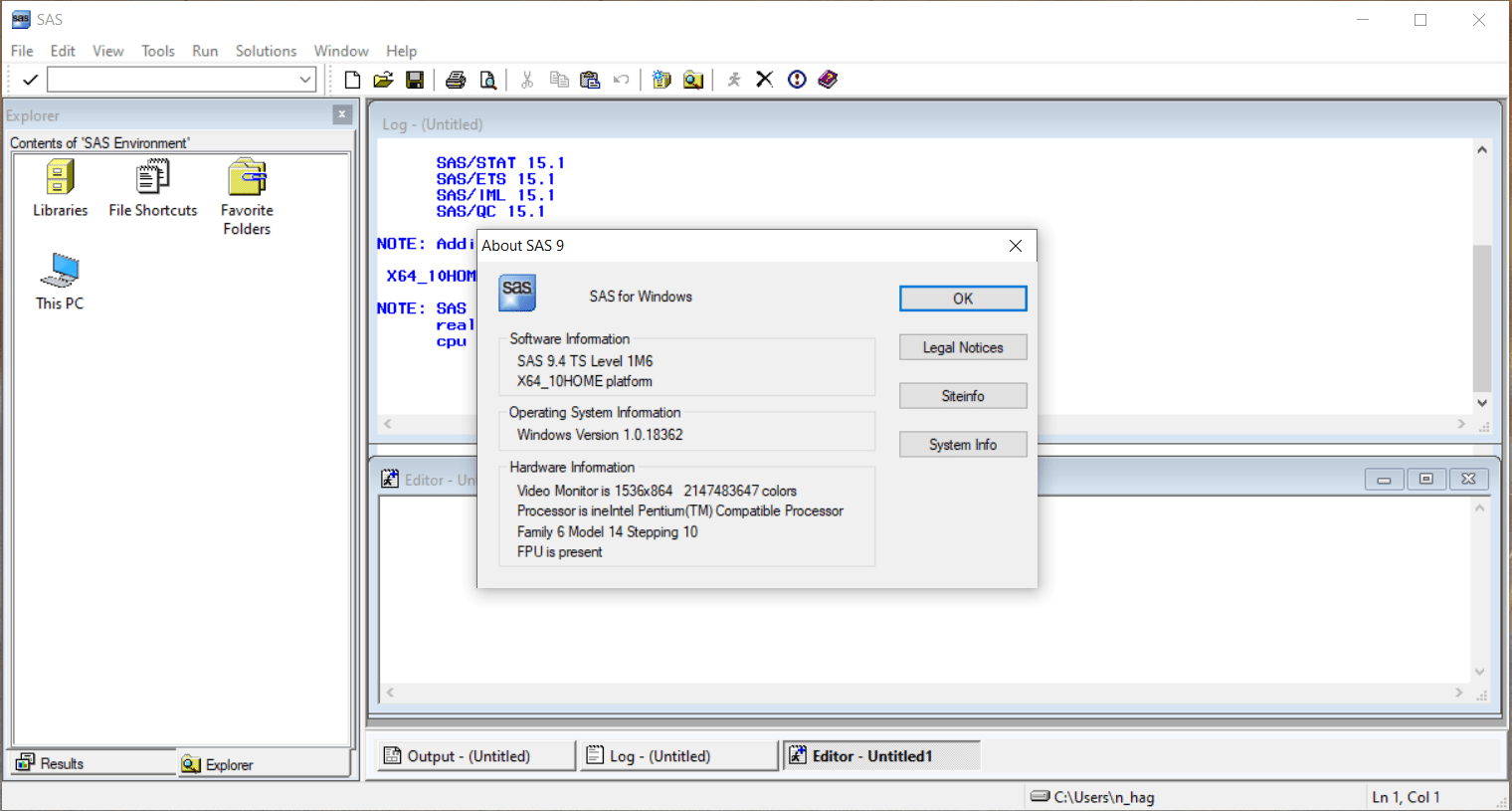The height and width of the screenshot is (811, 1512).
Task: Open the Edit menu
Action: [x=63, y=51]
